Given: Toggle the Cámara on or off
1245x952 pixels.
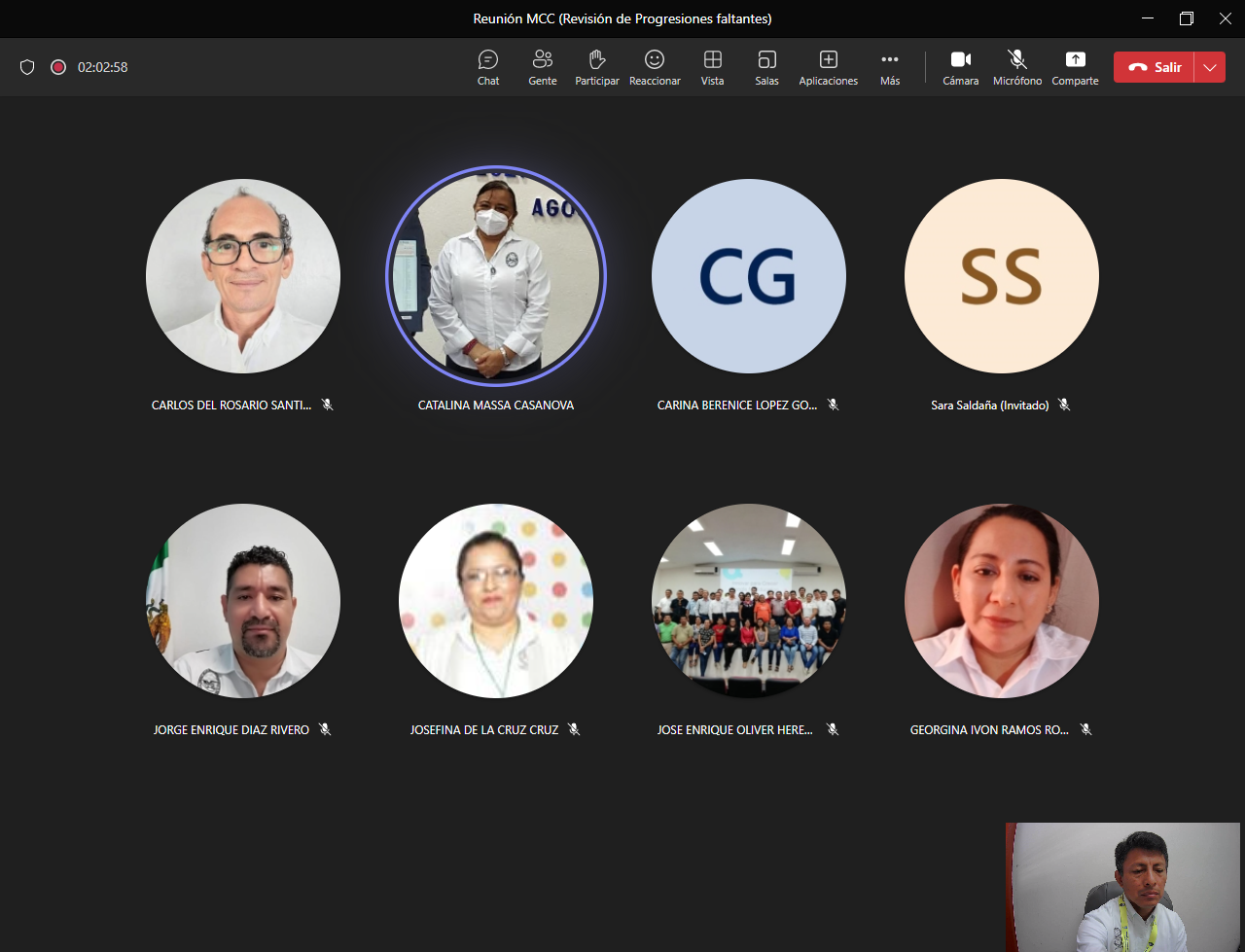Looking at the screenshot, I should [960, 67].
